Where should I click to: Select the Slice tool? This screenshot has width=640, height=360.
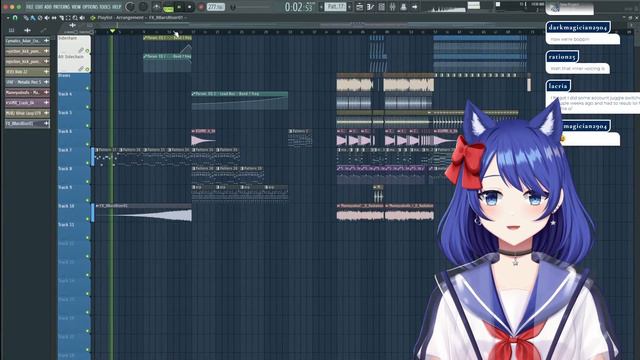[62, 18]
